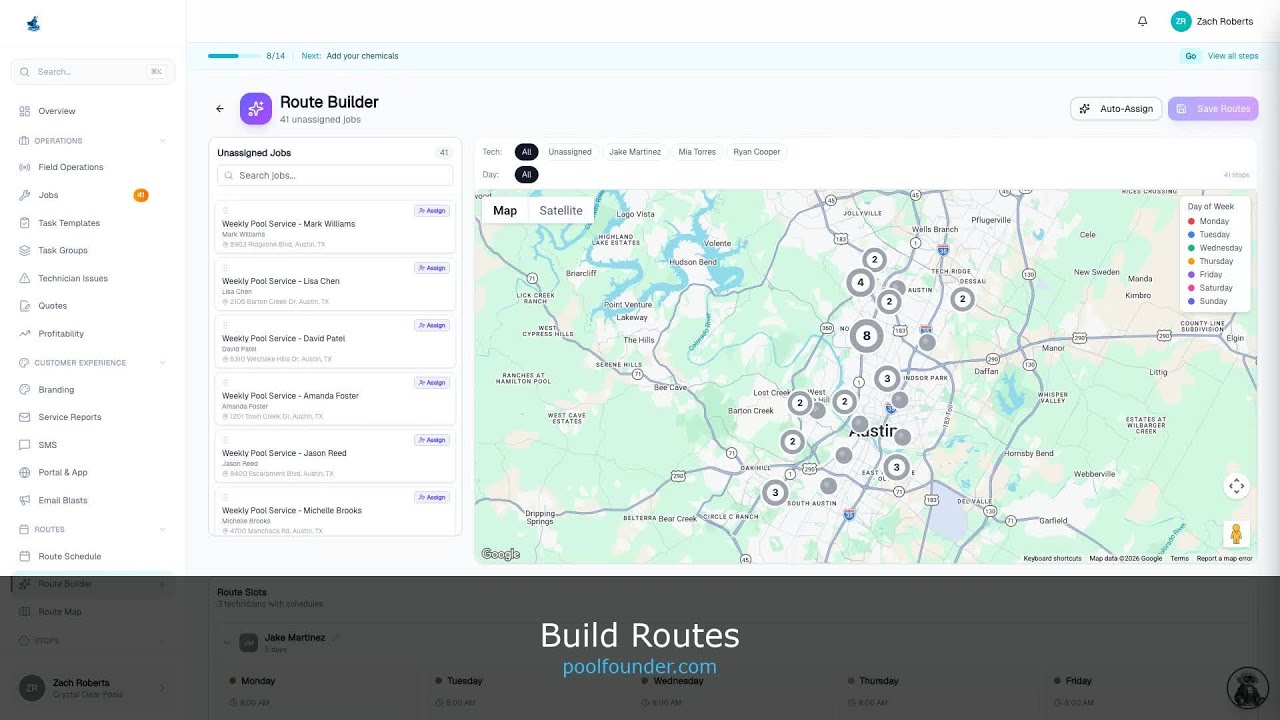Grab the drag handle on Mark Williams job
The width and height of the screenshot is (1280, 720).
point(225,211)
